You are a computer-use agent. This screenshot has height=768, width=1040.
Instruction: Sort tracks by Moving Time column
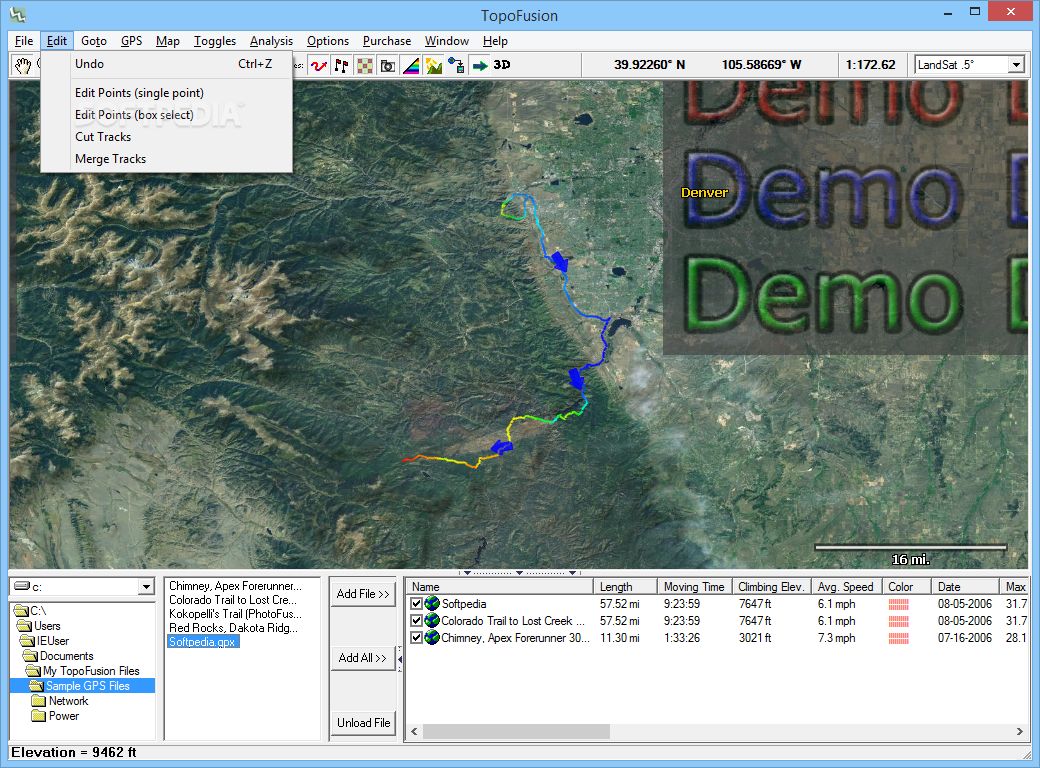click(x=694, y=587)
